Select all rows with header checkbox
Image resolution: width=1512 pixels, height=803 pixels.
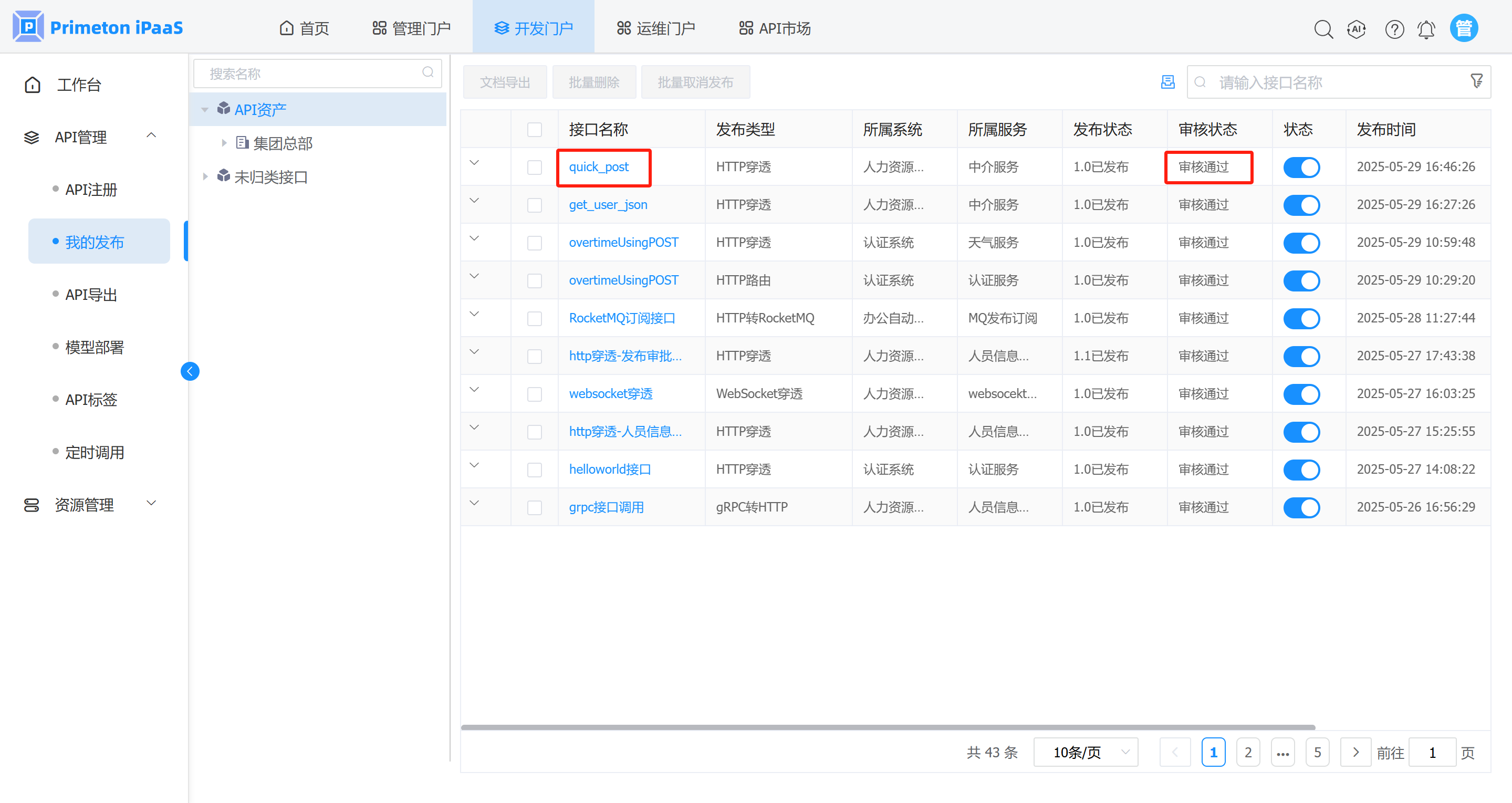534,129
